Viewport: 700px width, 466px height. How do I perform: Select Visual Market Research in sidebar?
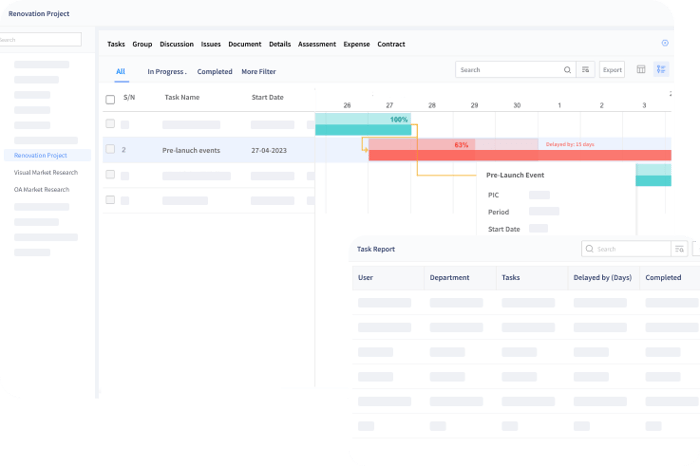46,172
